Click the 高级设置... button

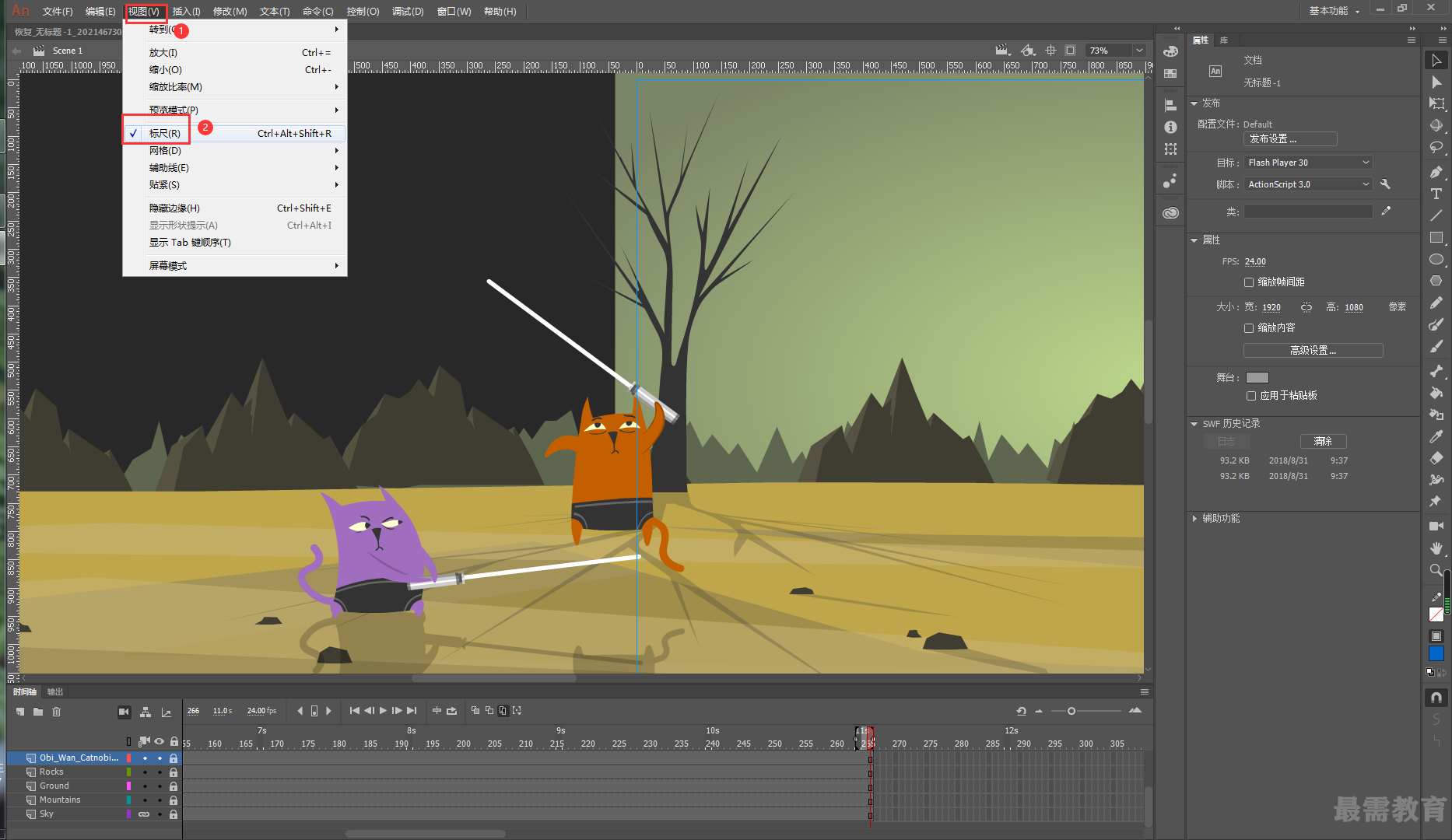coord(1313,350)
